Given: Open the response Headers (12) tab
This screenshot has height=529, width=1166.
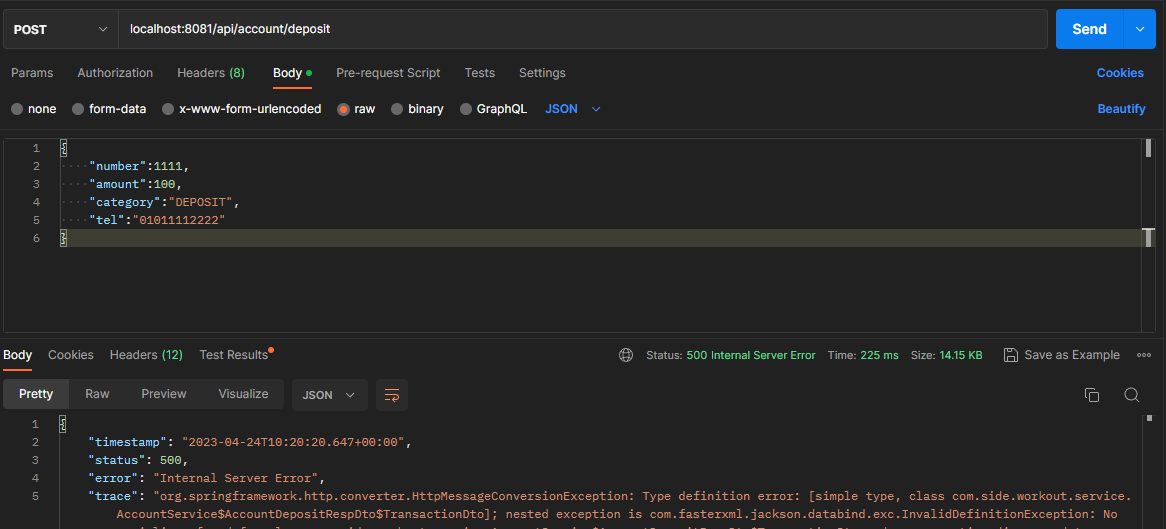Looking at the screenshot, I should pos(146,355).
